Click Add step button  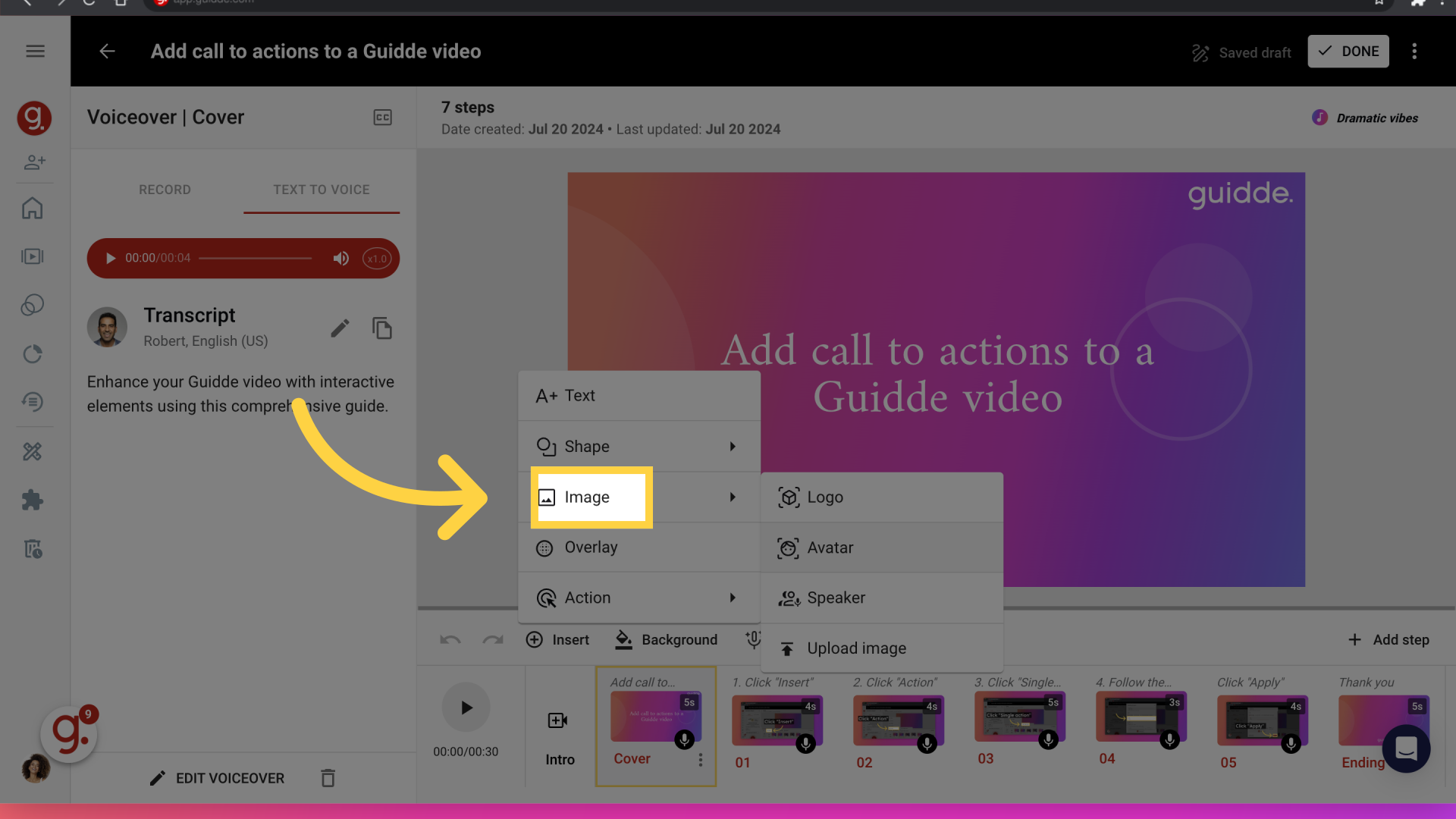coord(1389,640)
